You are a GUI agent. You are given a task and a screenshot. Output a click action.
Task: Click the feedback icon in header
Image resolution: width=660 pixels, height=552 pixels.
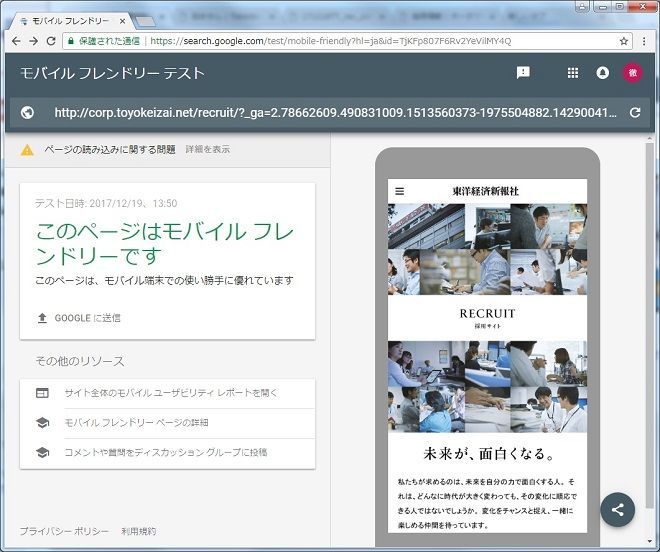(x=523, y=73)
